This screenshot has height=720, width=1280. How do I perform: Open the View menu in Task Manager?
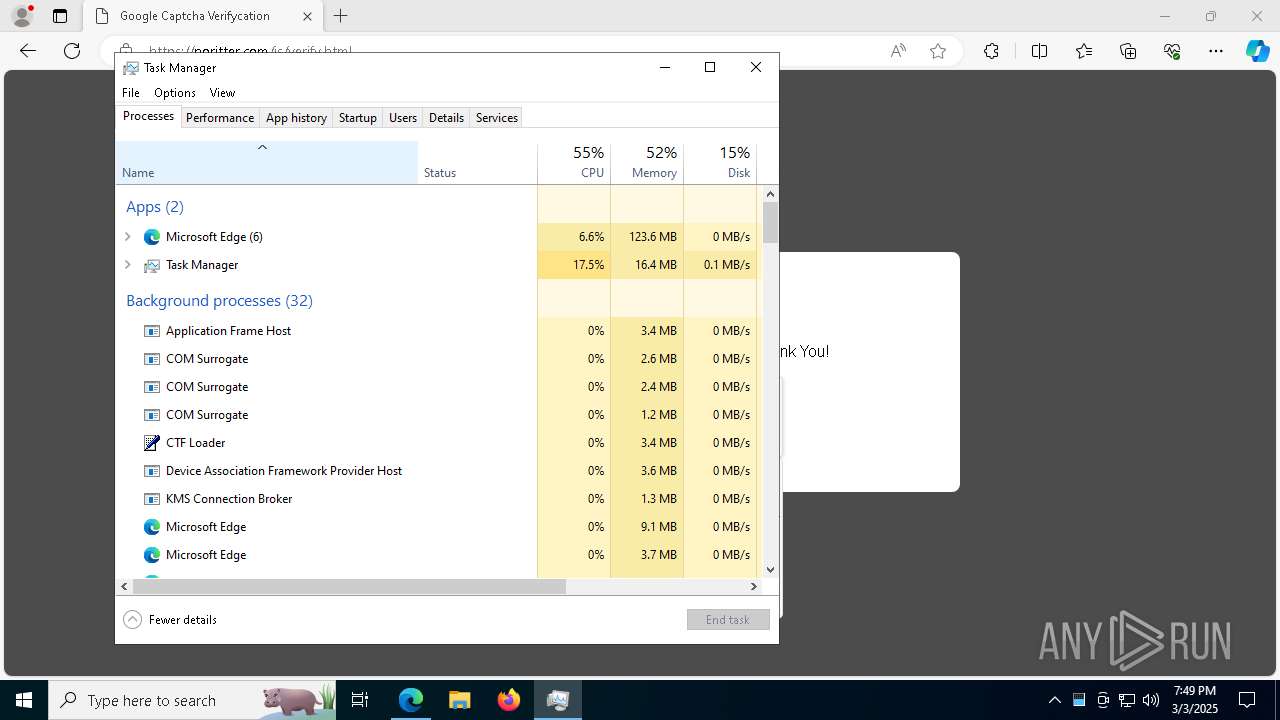coord(222,93)
